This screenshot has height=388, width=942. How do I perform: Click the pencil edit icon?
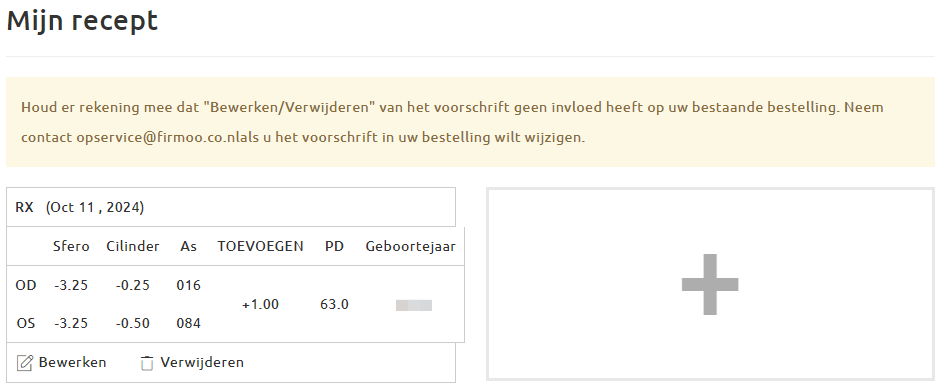[x=24, y=363]
